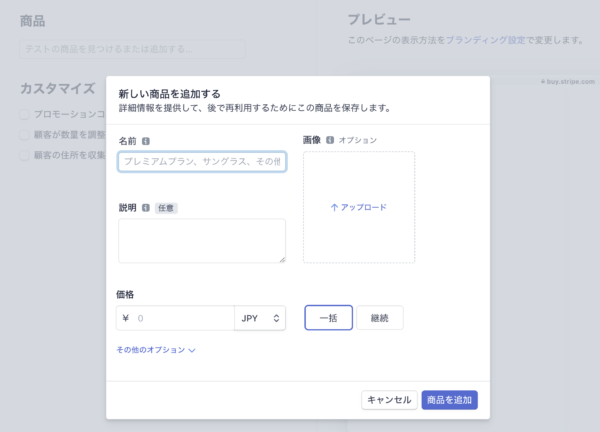Click the キャンセル button
The image size is (600, 432).
(389, 400)
